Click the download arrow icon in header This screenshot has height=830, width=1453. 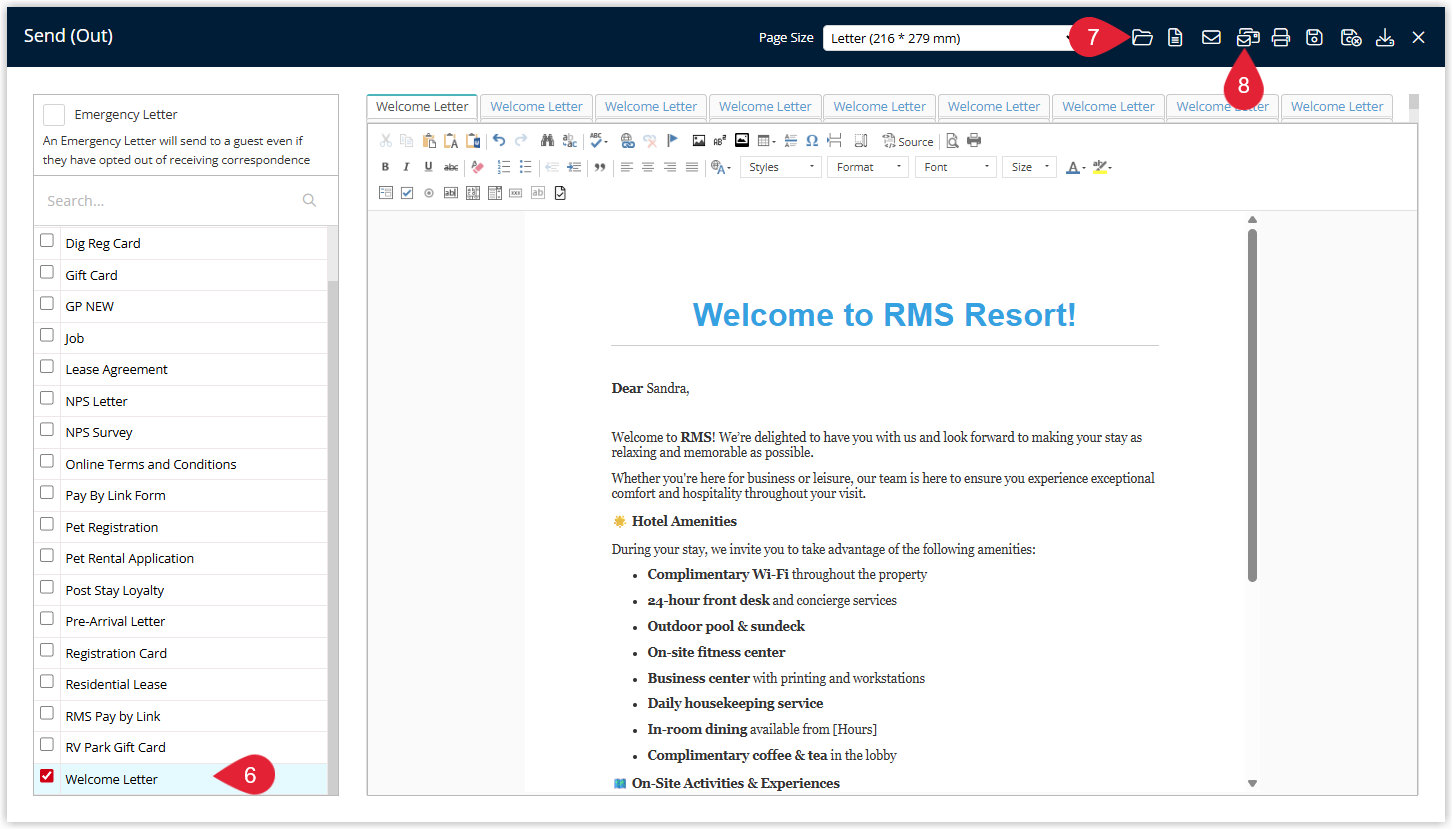(x=1385, y=38)
